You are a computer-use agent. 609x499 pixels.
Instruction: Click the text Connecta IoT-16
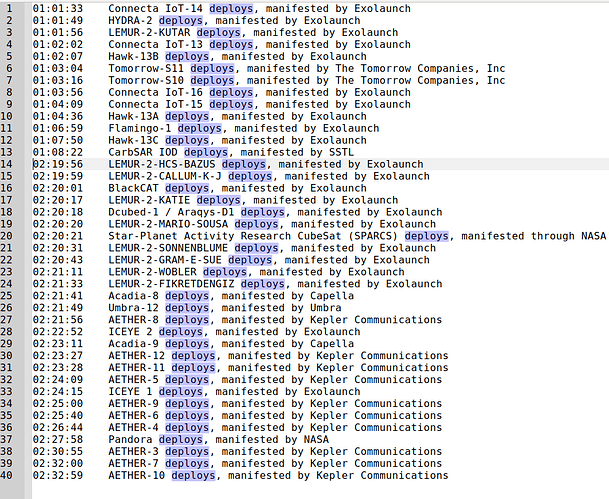[155, 92]
